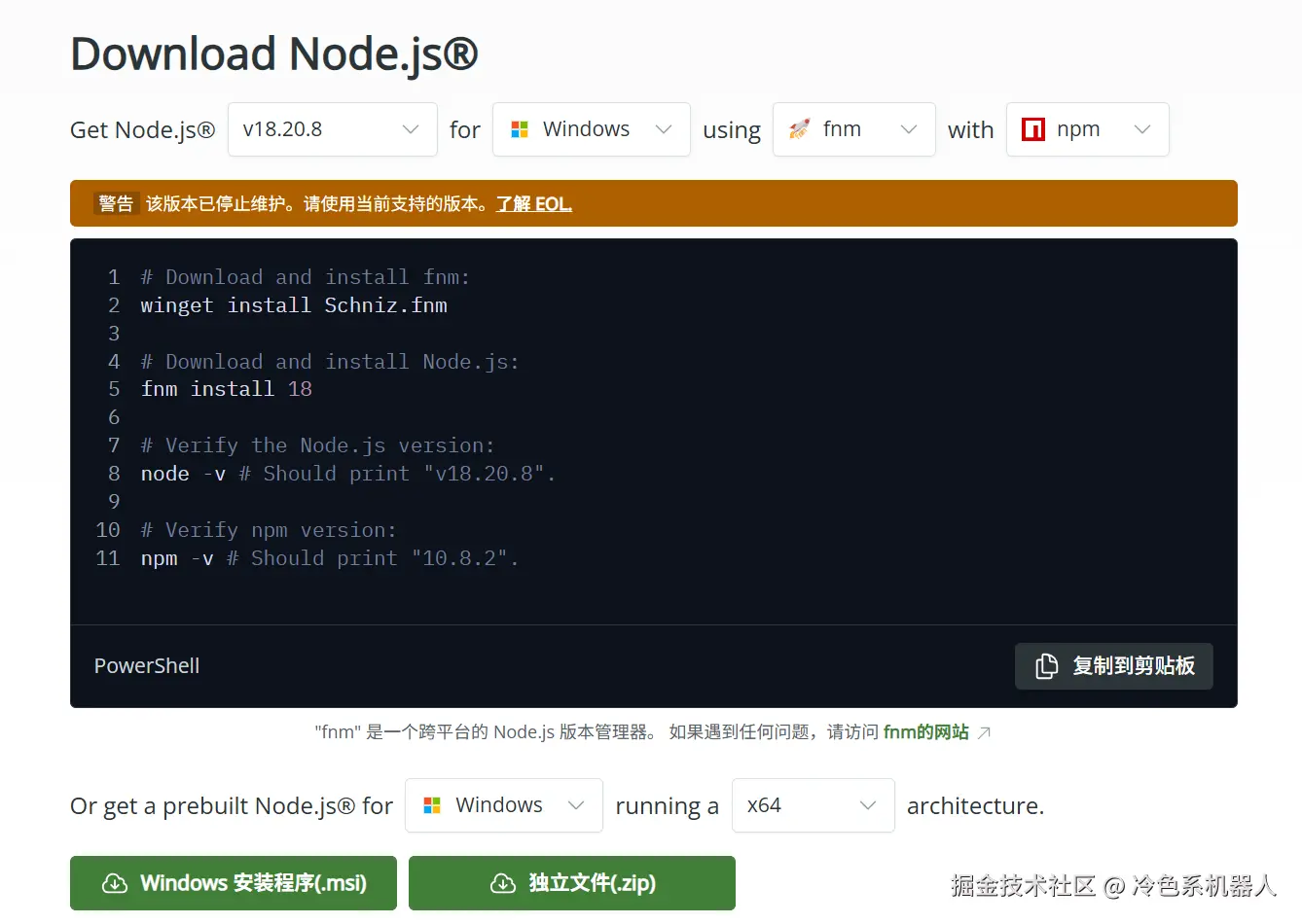Click the clipboard copy icon
This screenshot has height=924, width=1302.
coord(1046,666)
